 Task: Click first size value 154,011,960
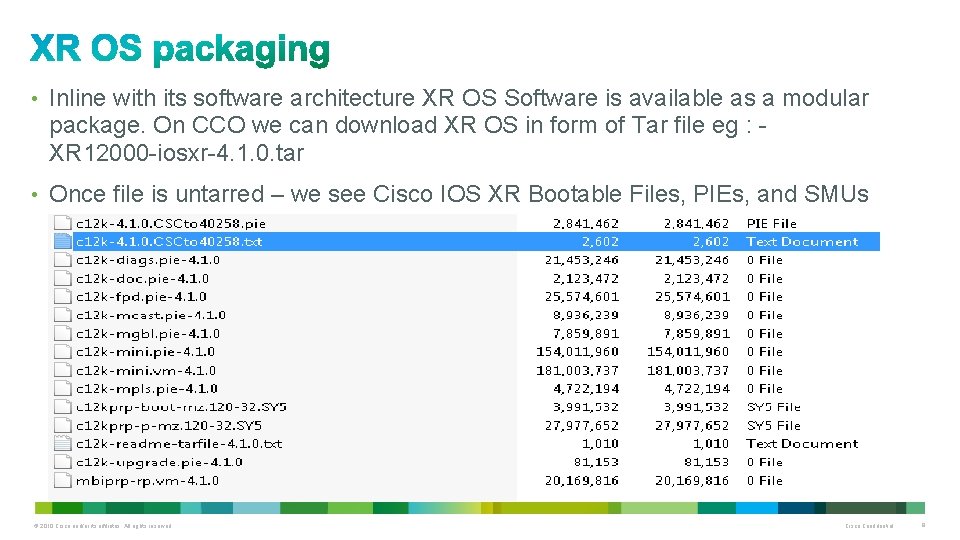click(x=577, y=352)
